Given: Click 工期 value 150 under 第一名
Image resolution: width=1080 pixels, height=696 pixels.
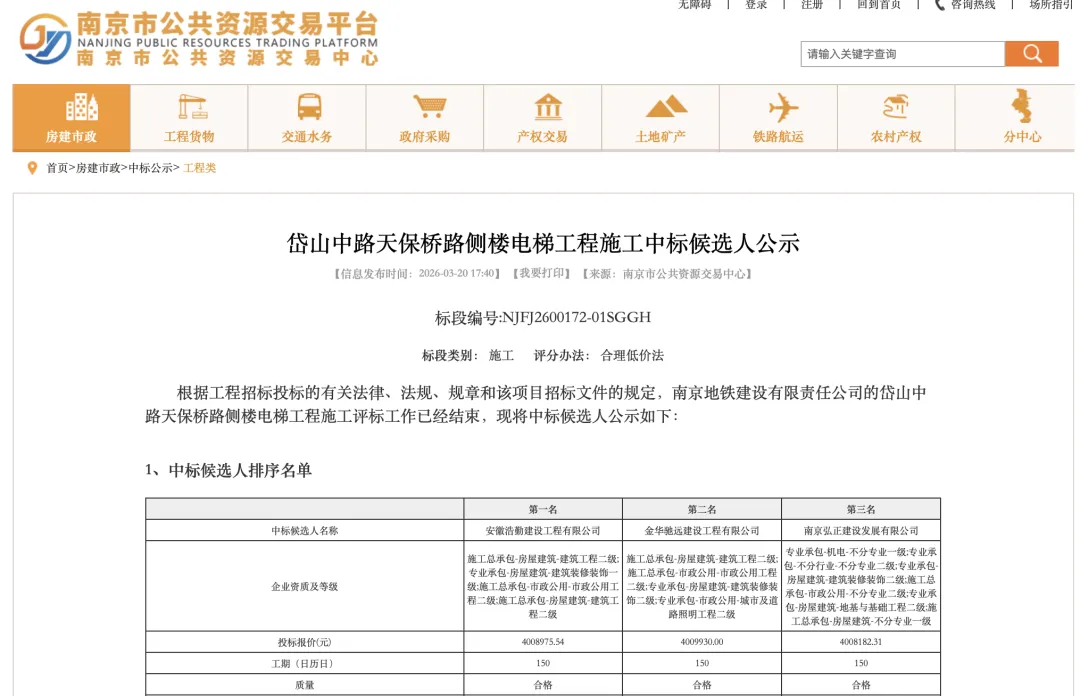Looking at the screenshot, I should (x=543, y=663).
